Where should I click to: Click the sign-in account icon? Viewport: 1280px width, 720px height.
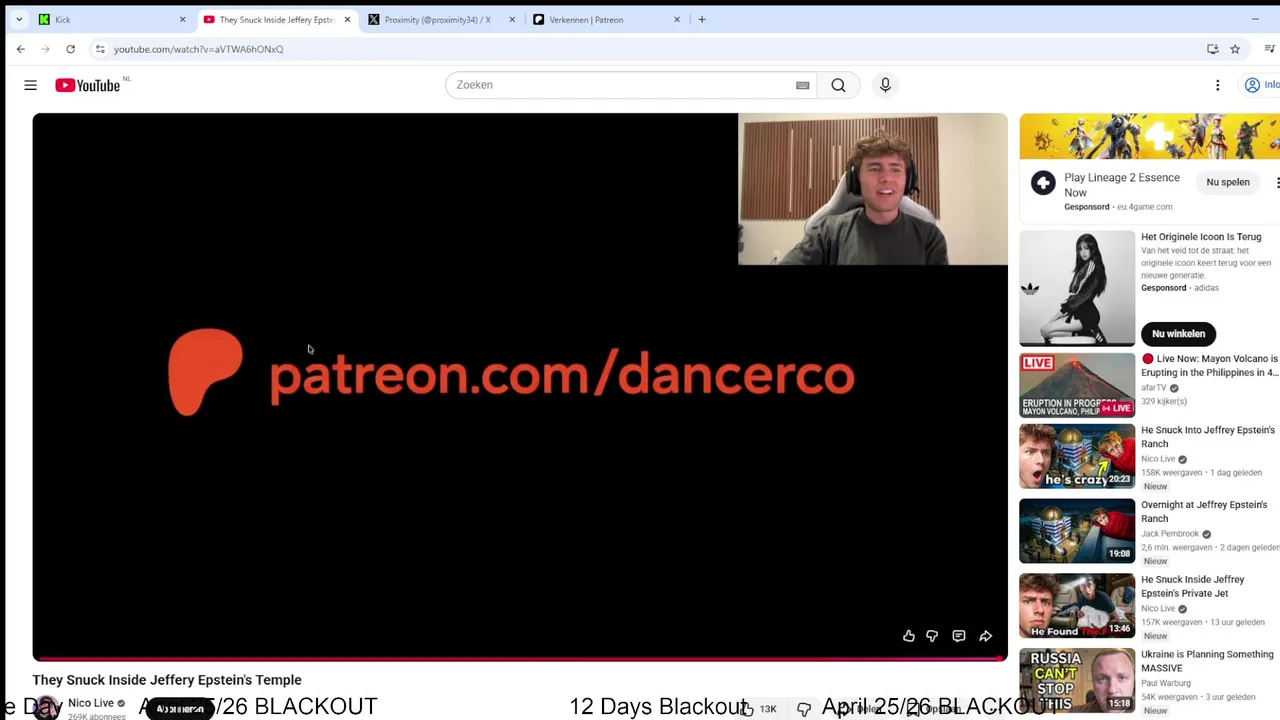click(1252, 85)
